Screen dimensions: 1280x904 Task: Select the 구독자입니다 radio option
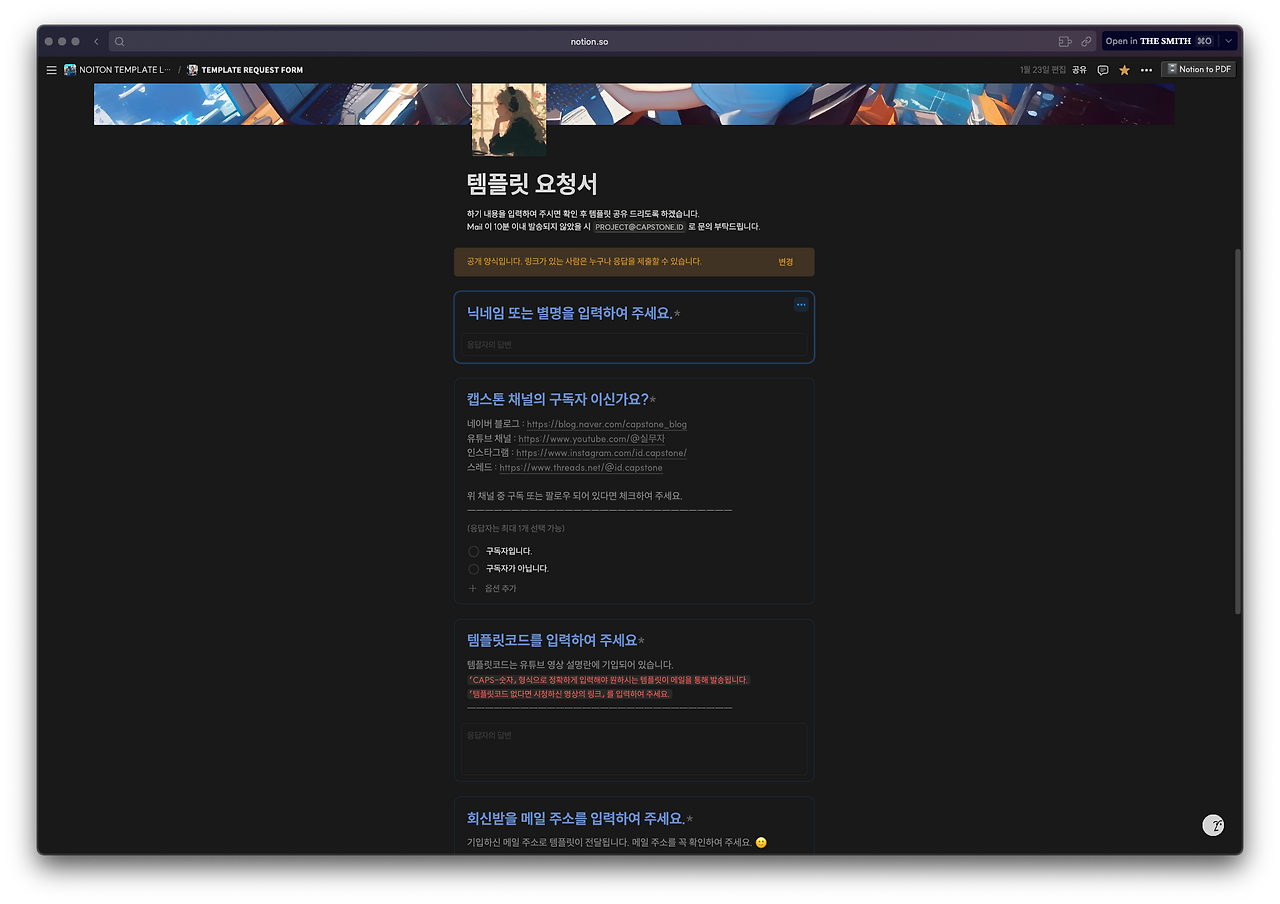coord(472,550)
